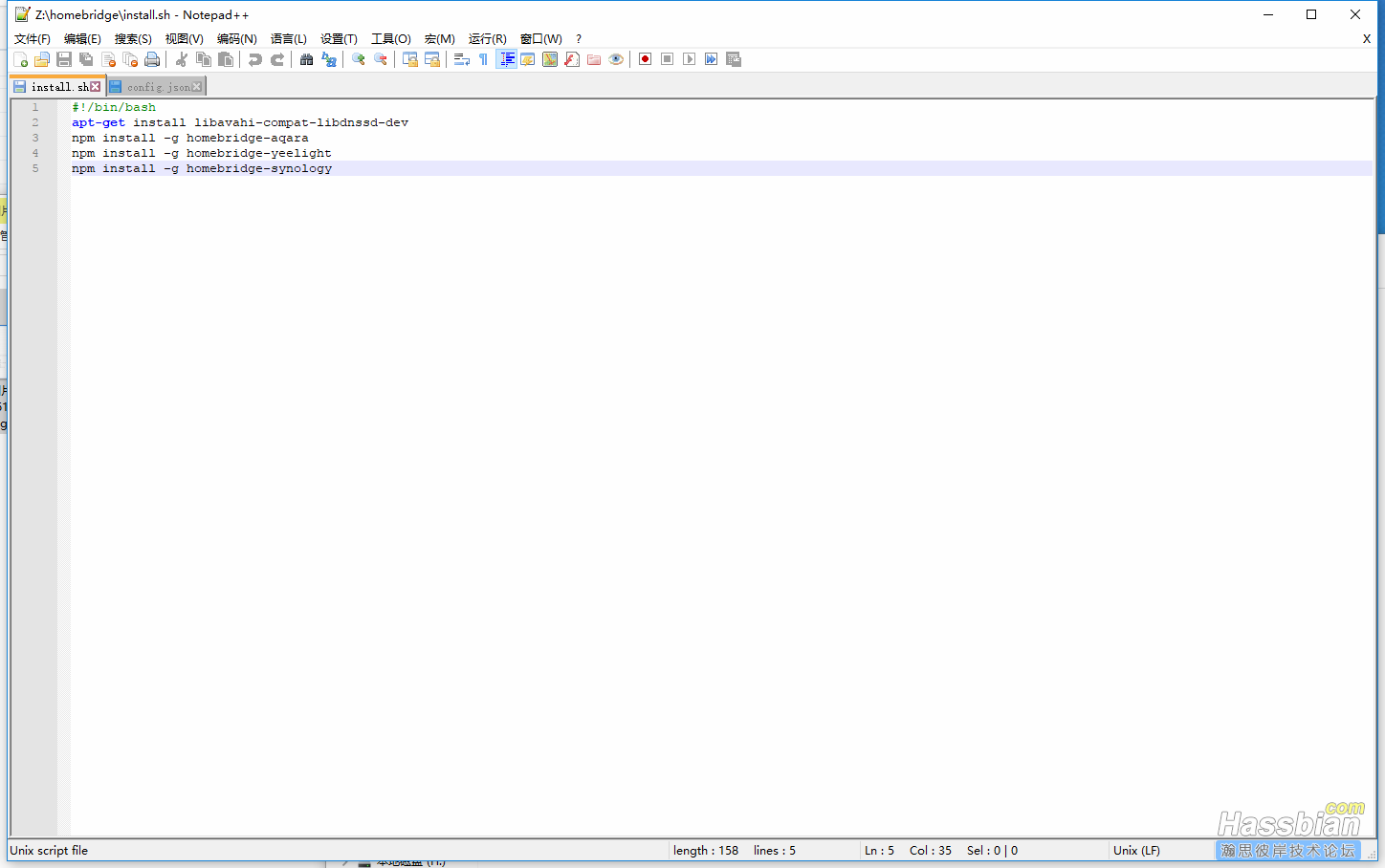Screen dimensions: 1385x868
Task: Click 'homebridge-synology' in line 5
Action: click(x=259, y=168)
